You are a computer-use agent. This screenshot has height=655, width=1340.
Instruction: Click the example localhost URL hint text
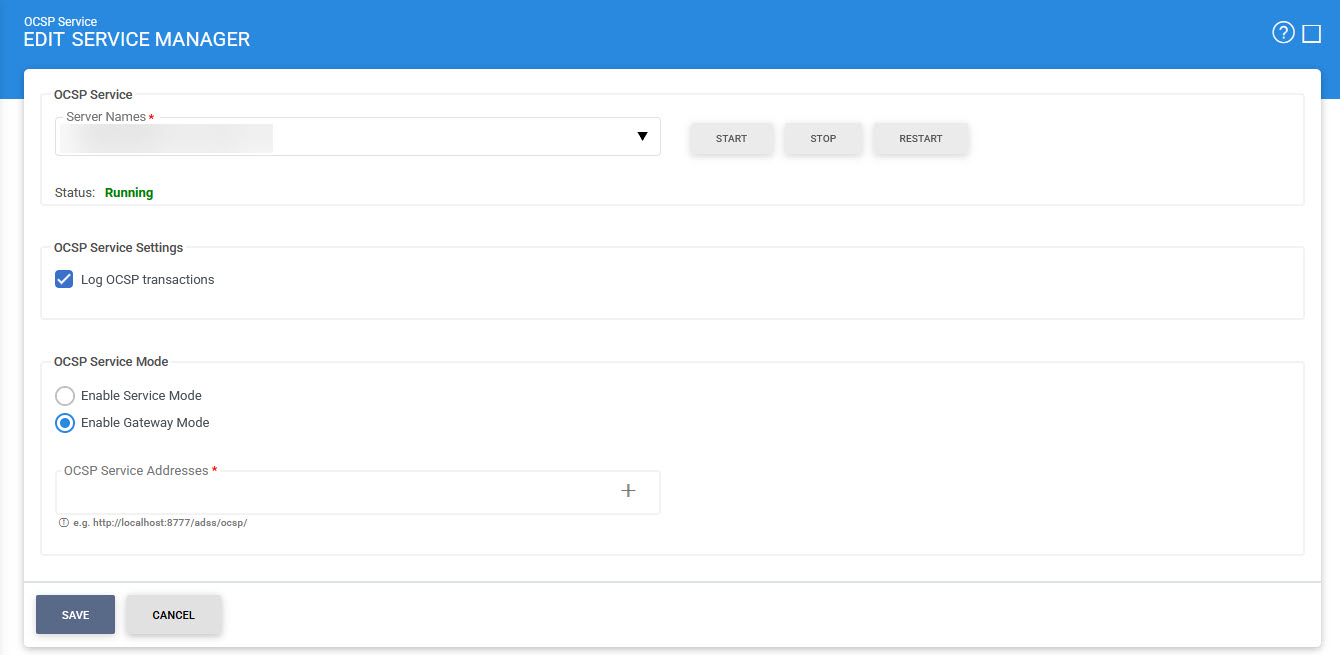160,523
